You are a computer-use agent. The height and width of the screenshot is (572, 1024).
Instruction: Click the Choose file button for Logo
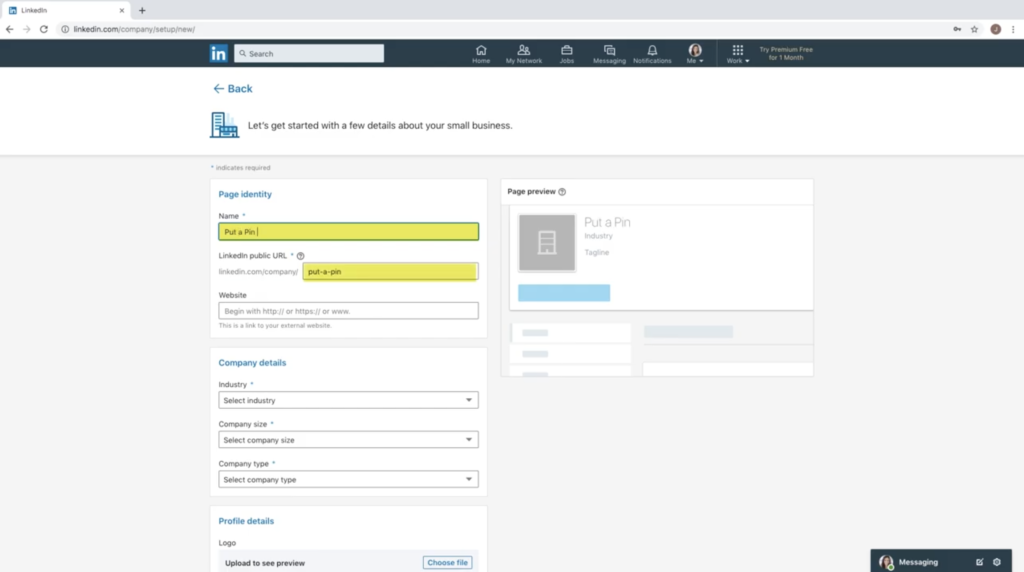[x=447, y=563]
